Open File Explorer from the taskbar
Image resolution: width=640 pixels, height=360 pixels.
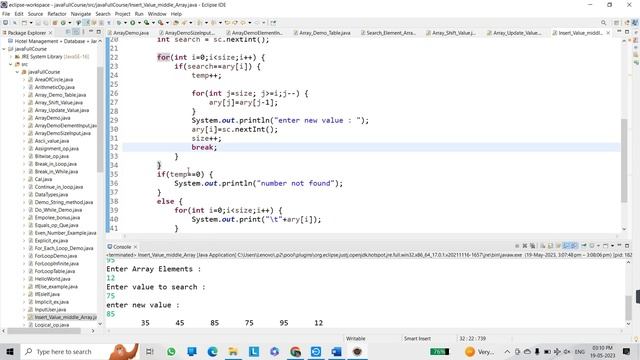[x=233, y=351]
